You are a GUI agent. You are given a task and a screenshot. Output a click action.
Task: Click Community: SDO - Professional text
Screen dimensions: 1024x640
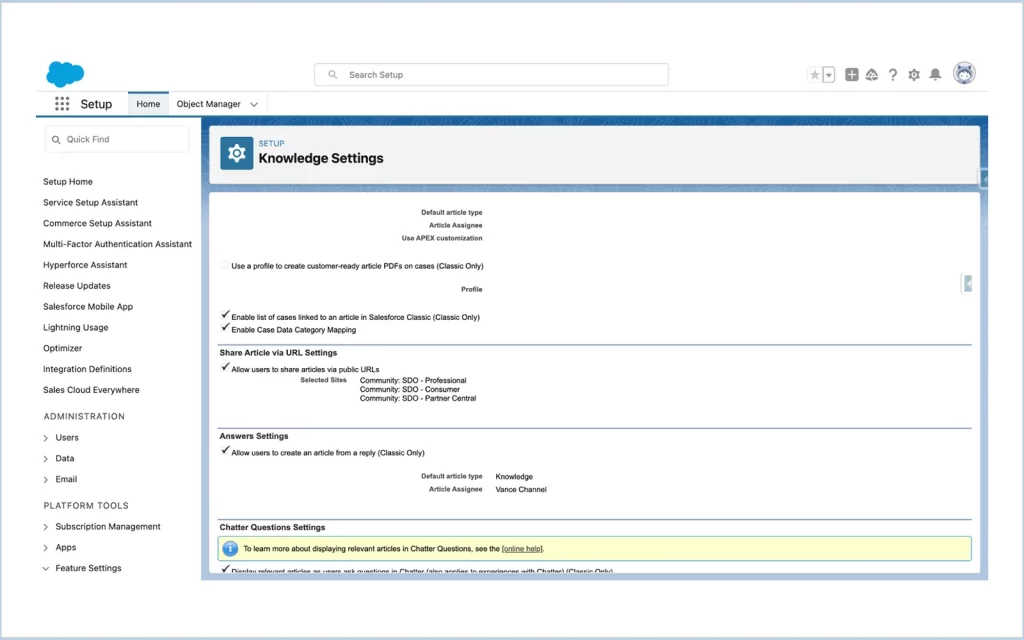413,380
